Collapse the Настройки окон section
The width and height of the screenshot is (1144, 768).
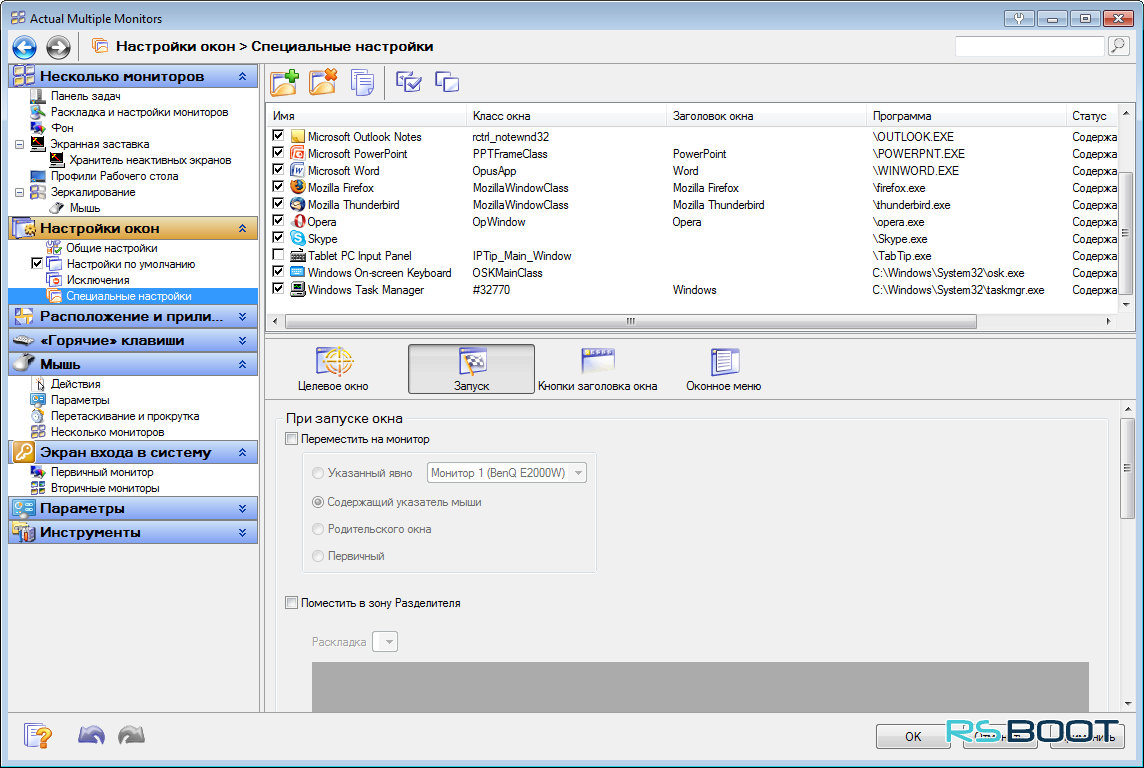(x=242, y=228)
